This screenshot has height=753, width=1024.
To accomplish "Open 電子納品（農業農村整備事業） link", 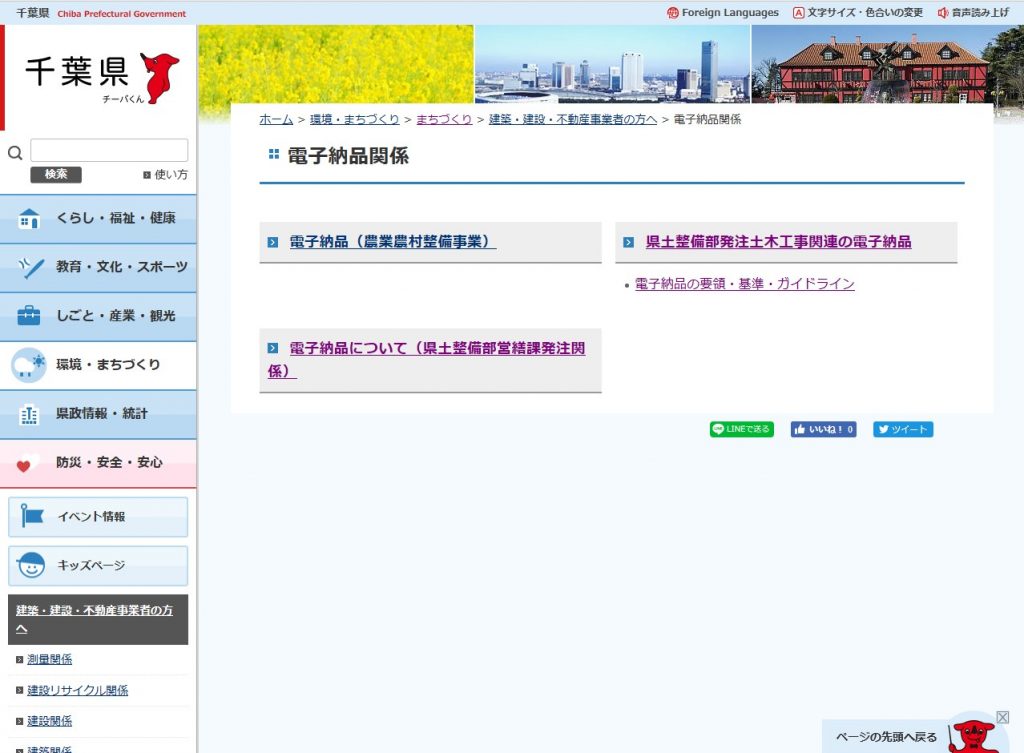I will (392, 242).
